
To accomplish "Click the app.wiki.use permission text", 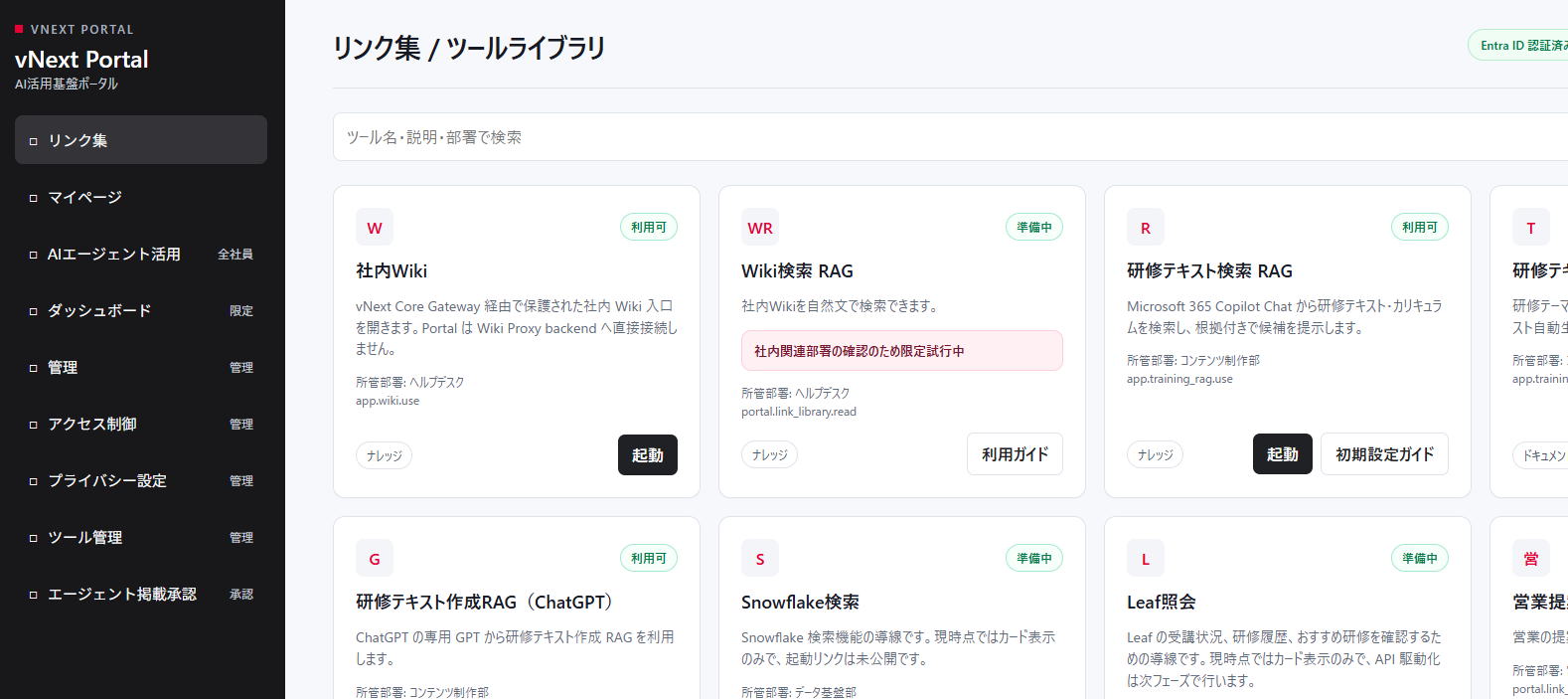I will pyautogui.click(x=388, y=401).
